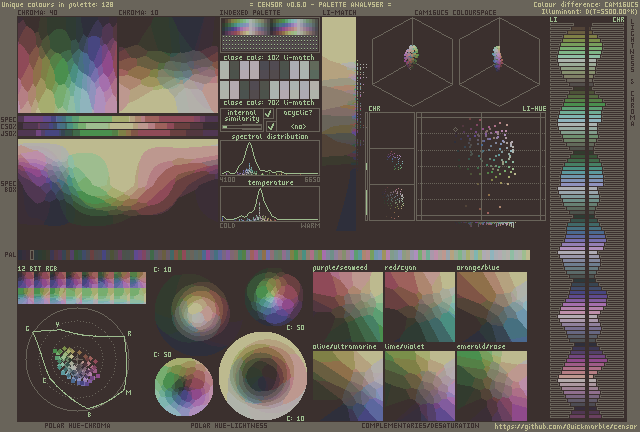640x432 pixels.
Task: Click the red/cyan complementary swatch
Action: (x=419, y=307)
